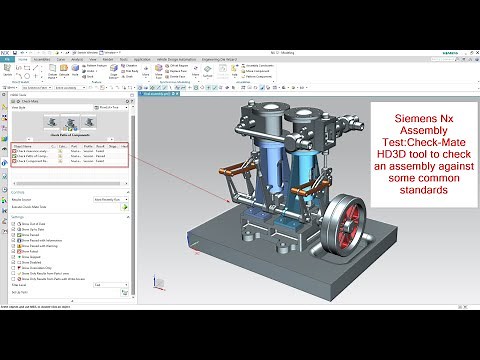
Task: Select the last failed Check-Mate result row
Action: (70, 161)
